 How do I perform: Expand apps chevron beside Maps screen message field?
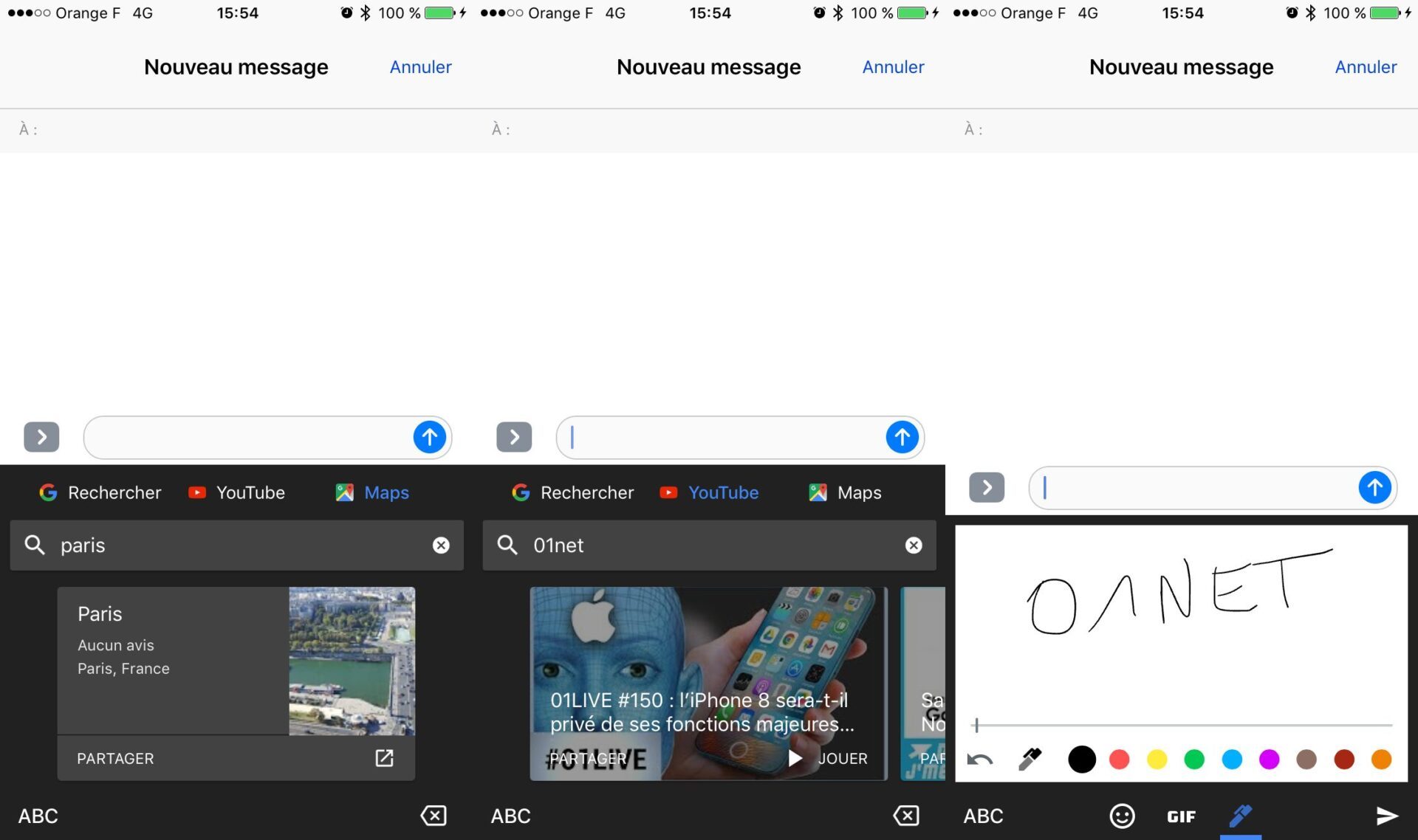41,437
